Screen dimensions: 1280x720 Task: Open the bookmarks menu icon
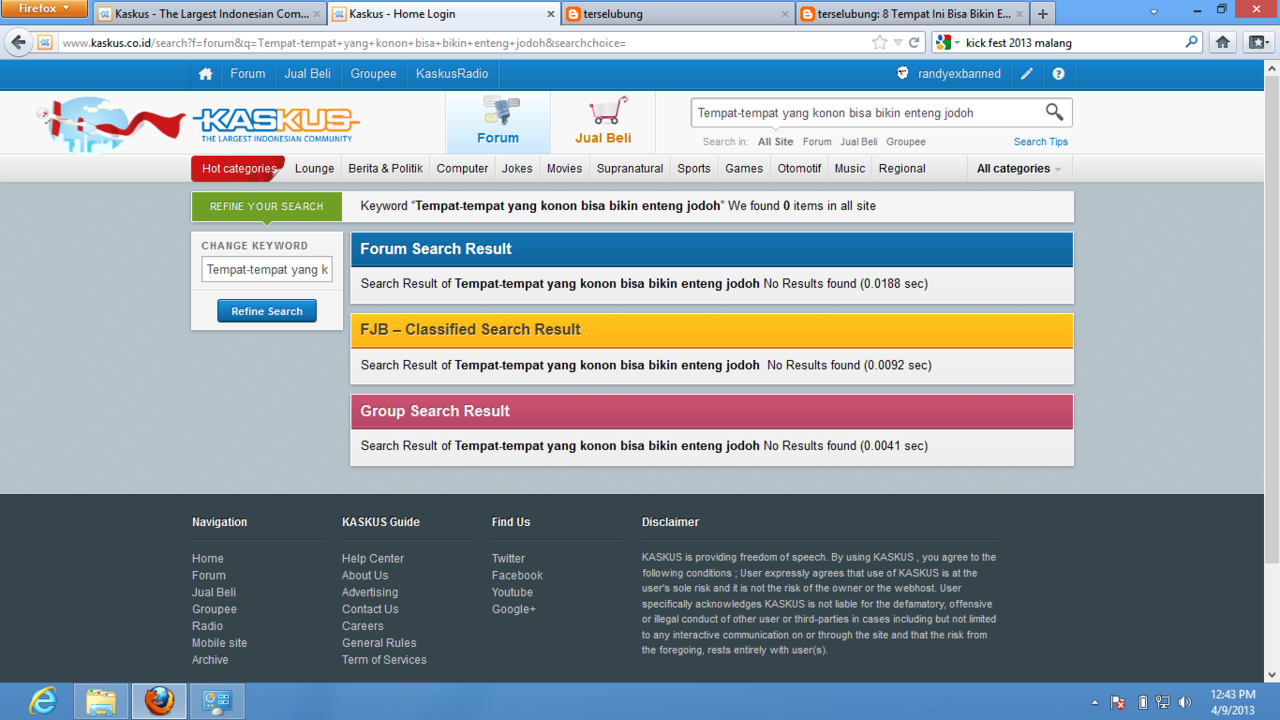pos(1258,43)
